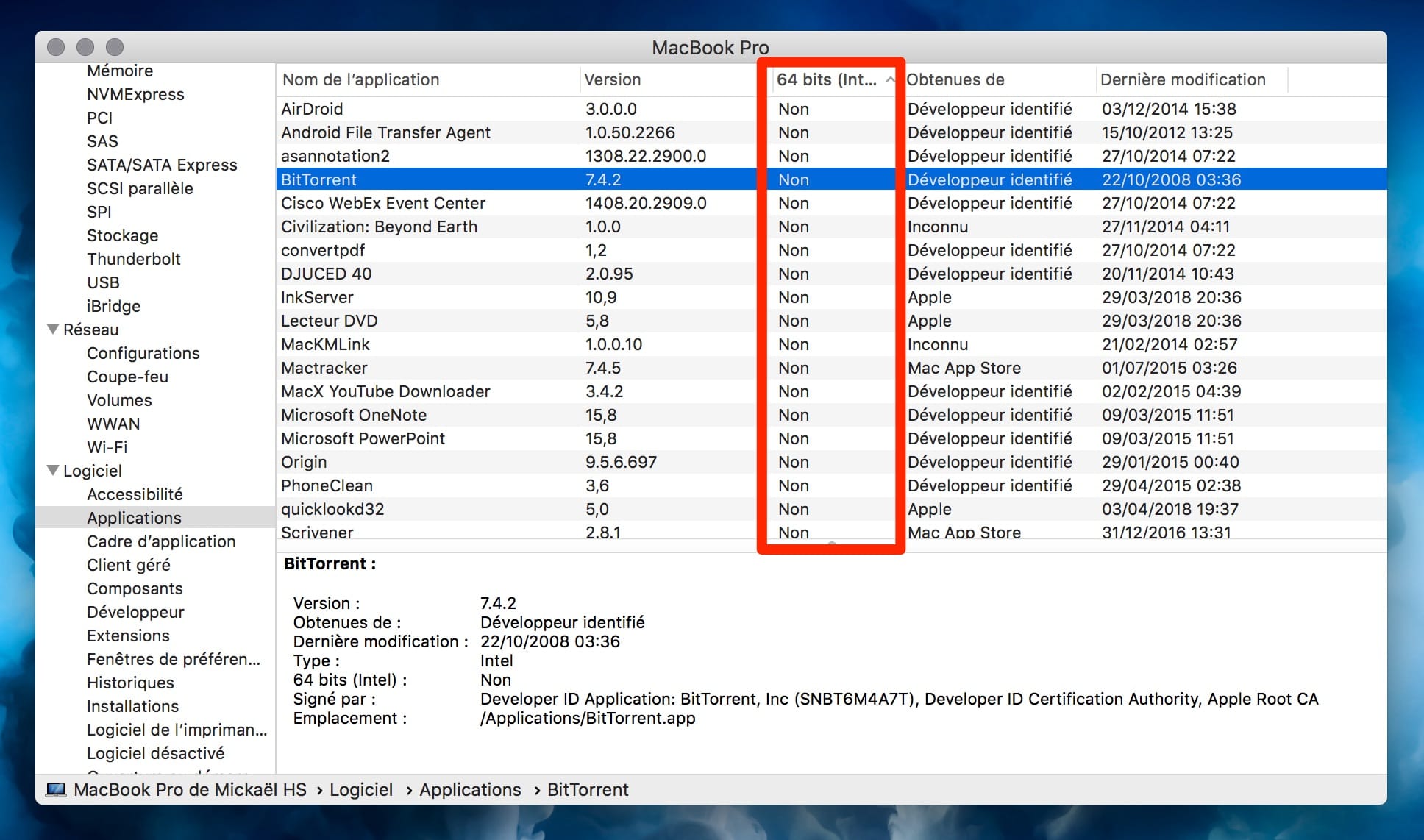
Task: Select WWAN under Réseau
Action: tap(113, 424)
